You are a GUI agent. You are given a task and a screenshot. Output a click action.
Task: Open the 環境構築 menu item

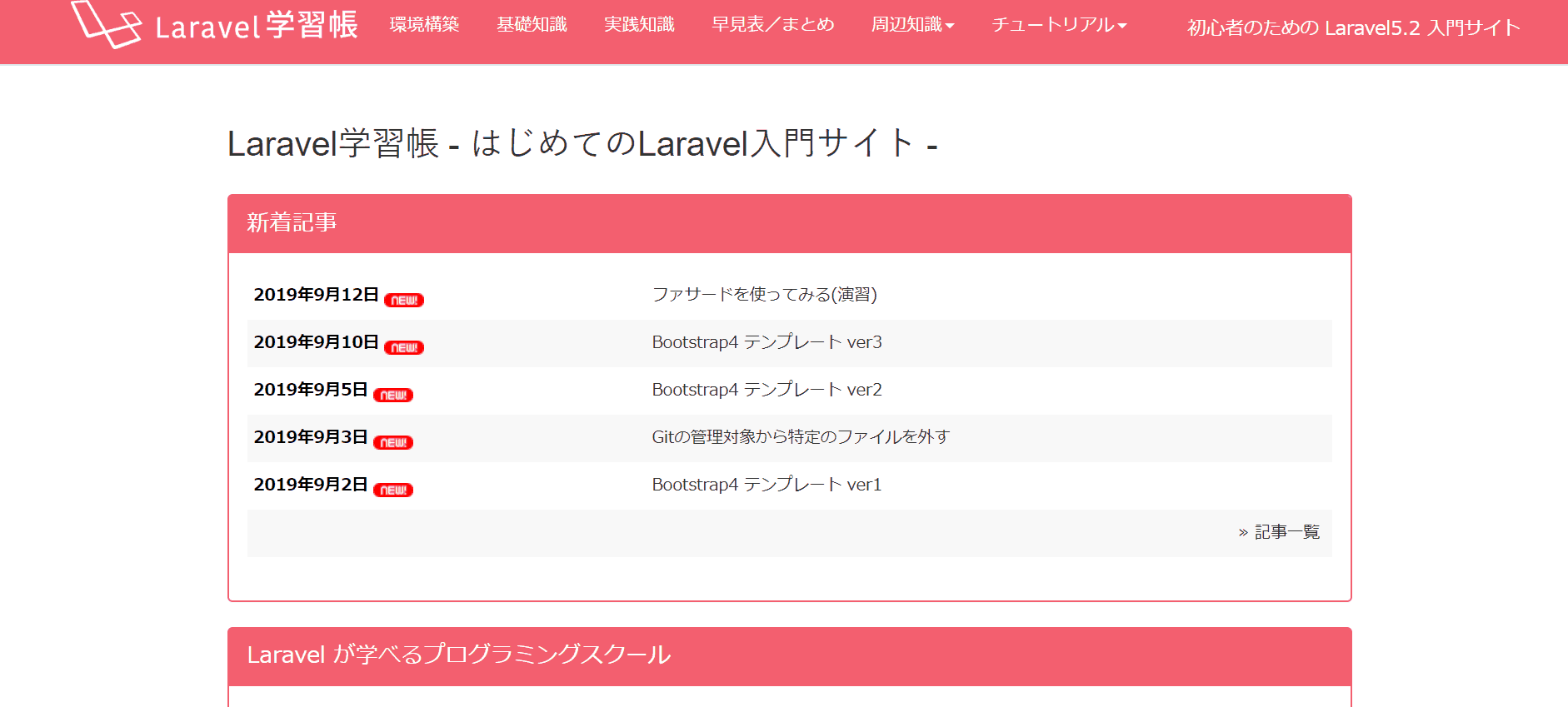click(x=425, y=25)
